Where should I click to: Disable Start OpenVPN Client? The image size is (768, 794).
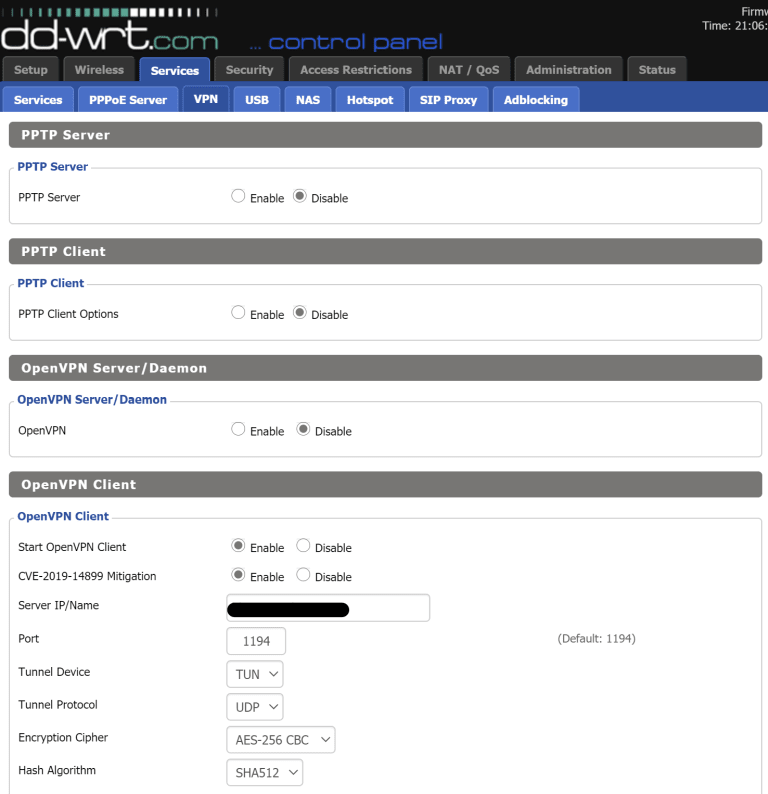coord(303,545)
